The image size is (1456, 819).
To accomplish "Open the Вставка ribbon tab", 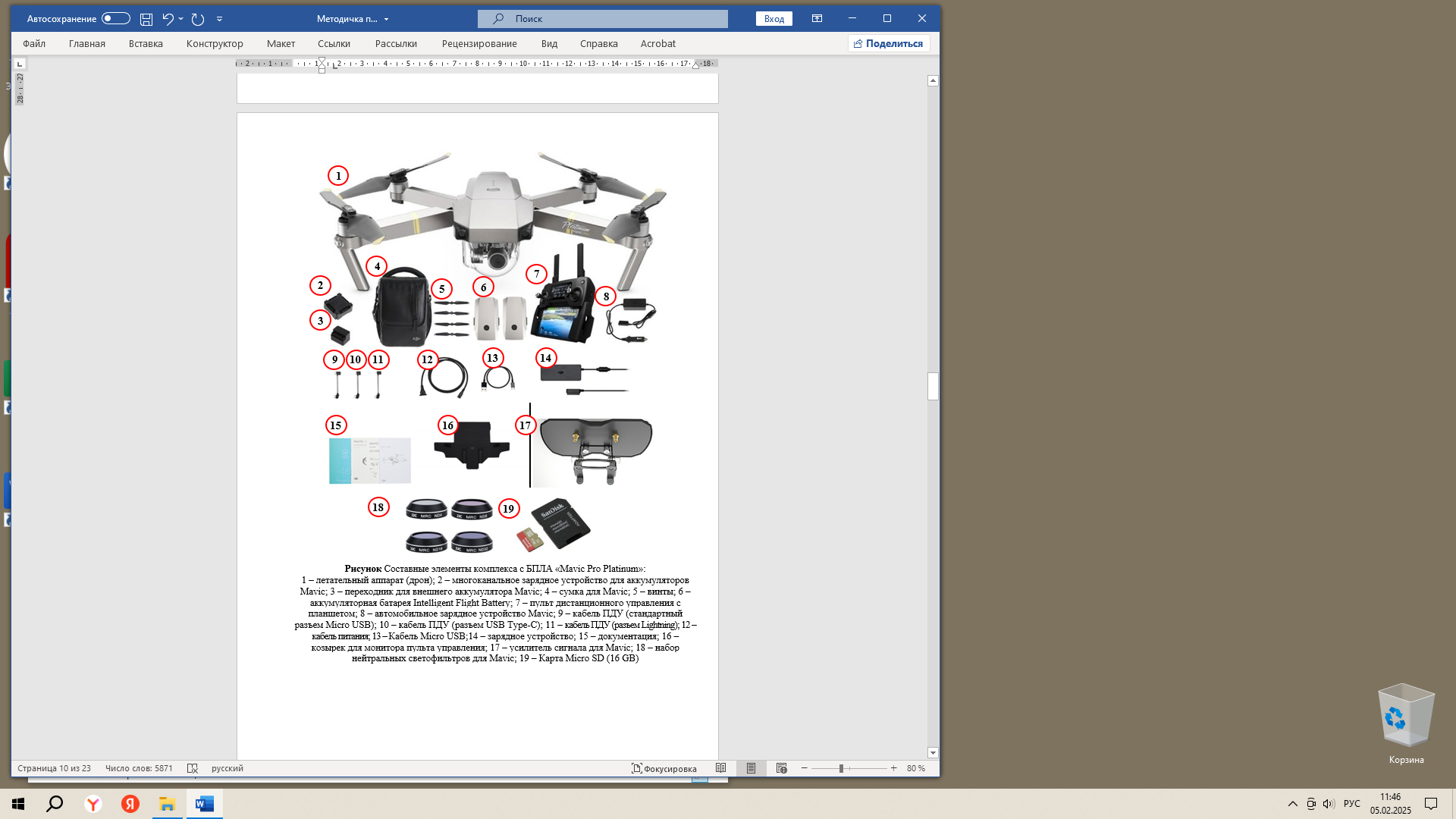I will tap(146, 44).
